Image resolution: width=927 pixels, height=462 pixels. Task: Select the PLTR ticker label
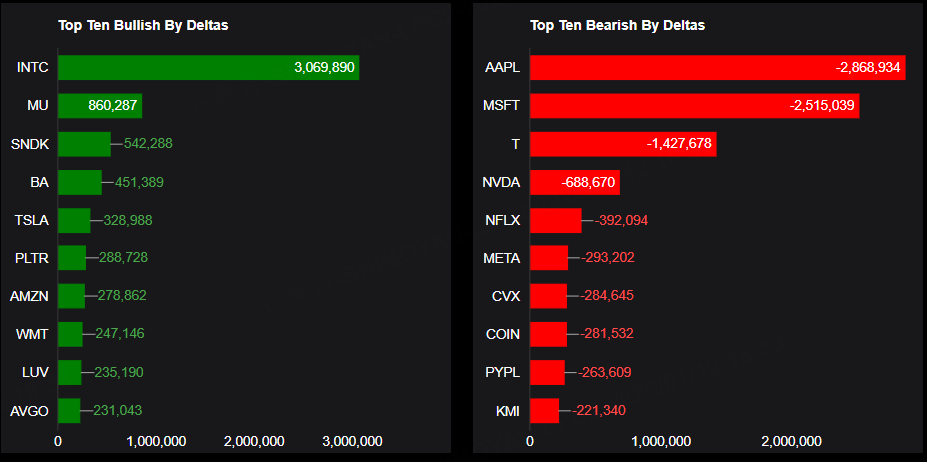(32, 258)
